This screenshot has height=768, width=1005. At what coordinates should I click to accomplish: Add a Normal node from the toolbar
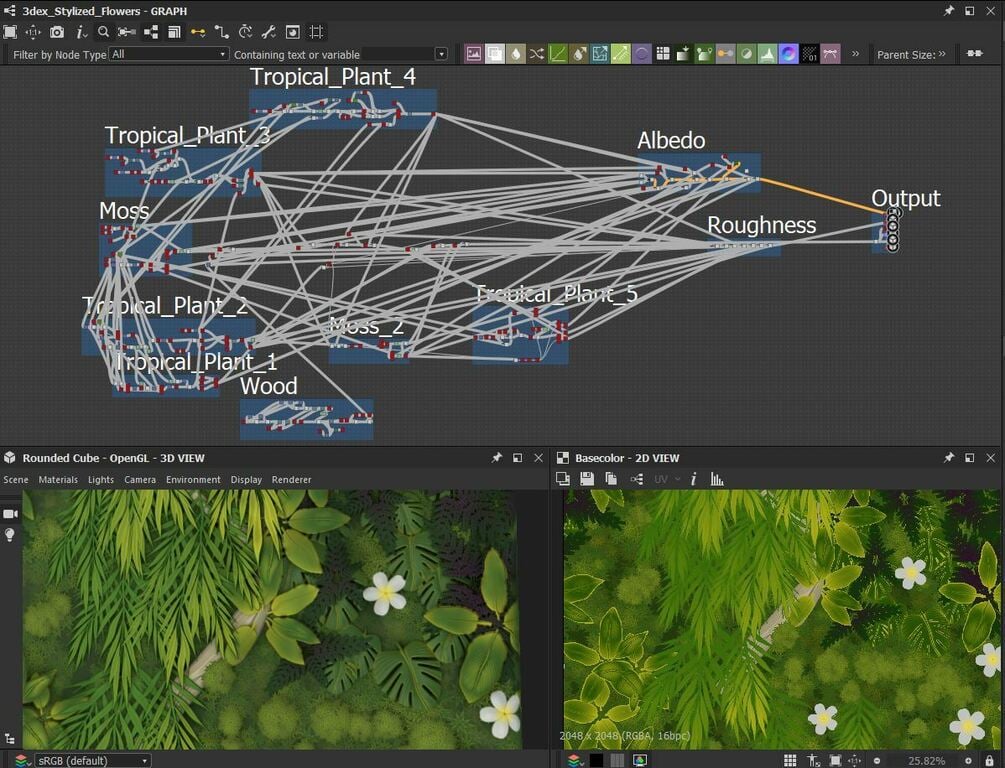(x=788, y=54)
